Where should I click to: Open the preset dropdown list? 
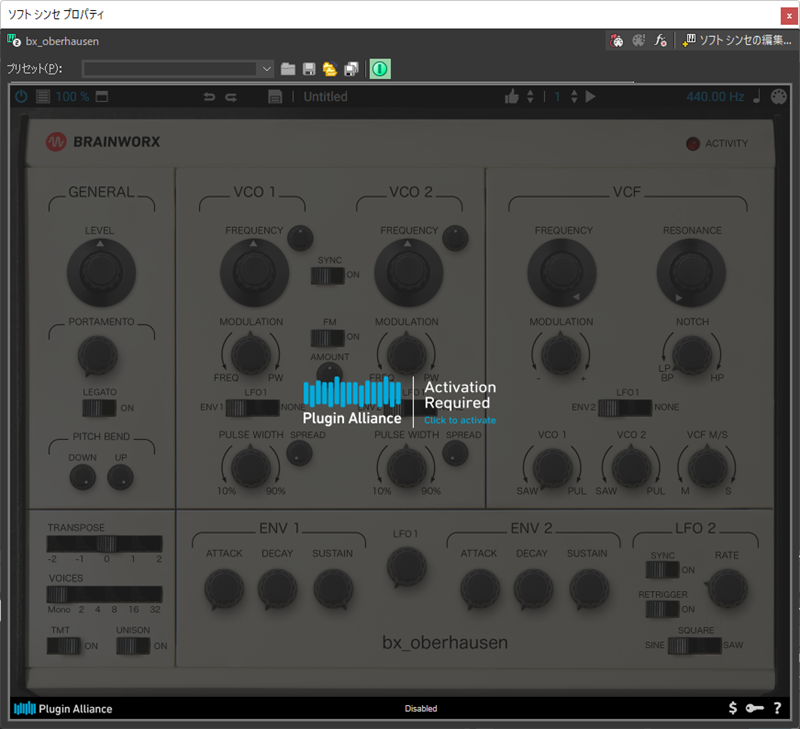[x=266, y=69]
